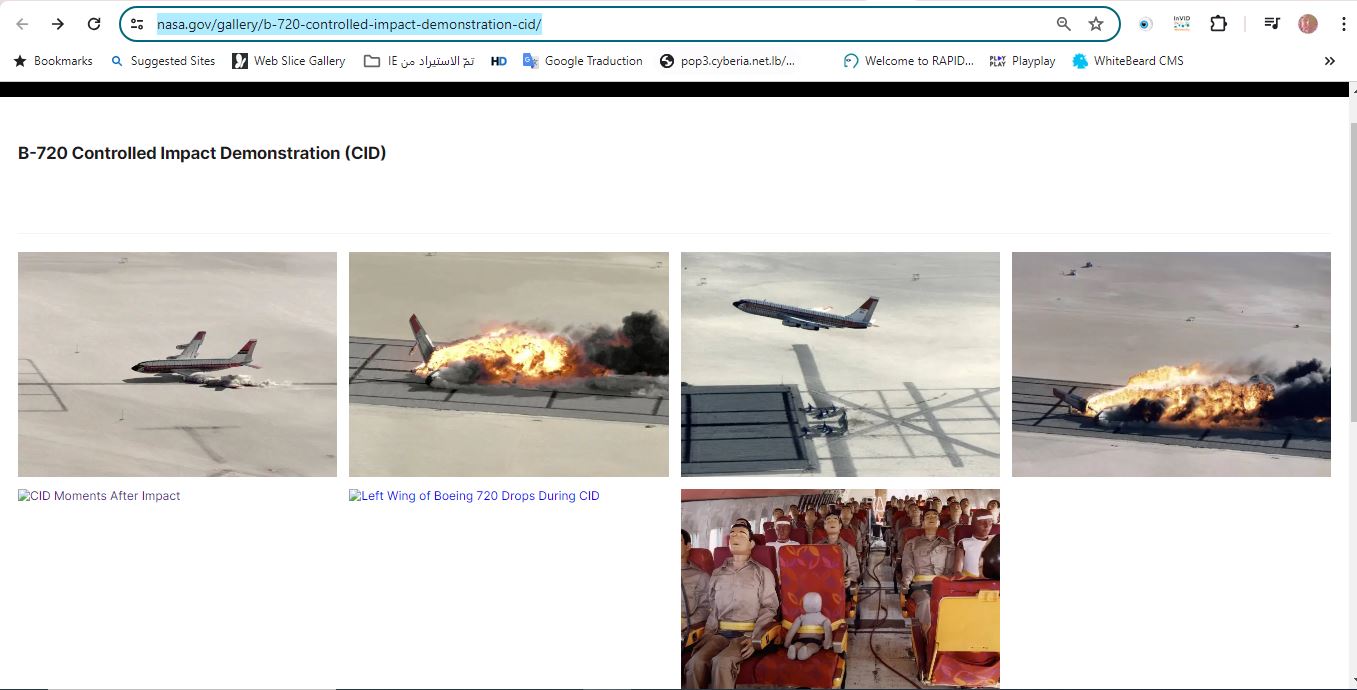Viewport: 1357px width, 690px height.
Task: Open site information icon in address bar
Action: coord(138,24)
